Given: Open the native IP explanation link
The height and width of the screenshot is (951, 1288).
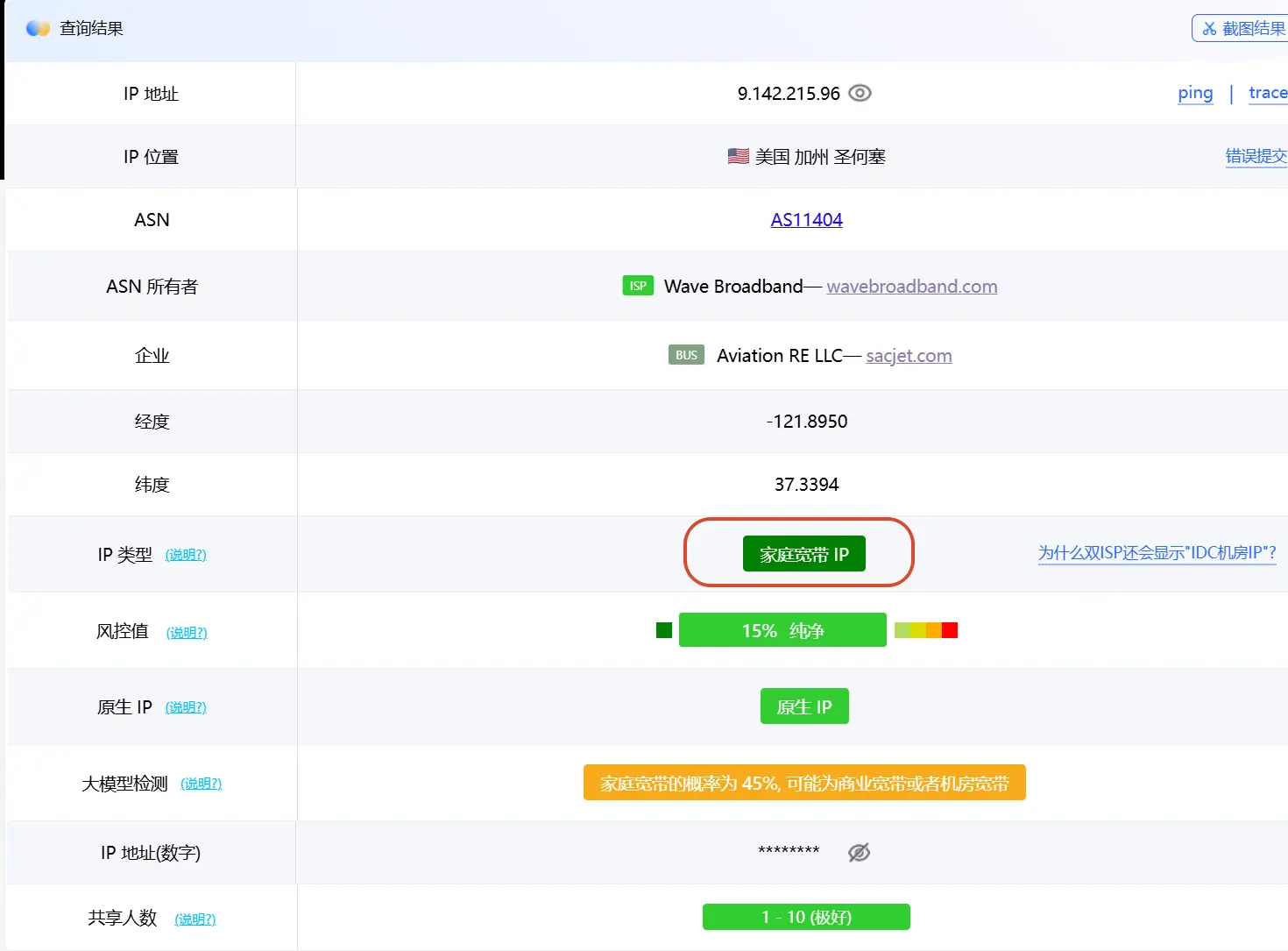Looking at the screenshot, I should (x=186, y=707).
